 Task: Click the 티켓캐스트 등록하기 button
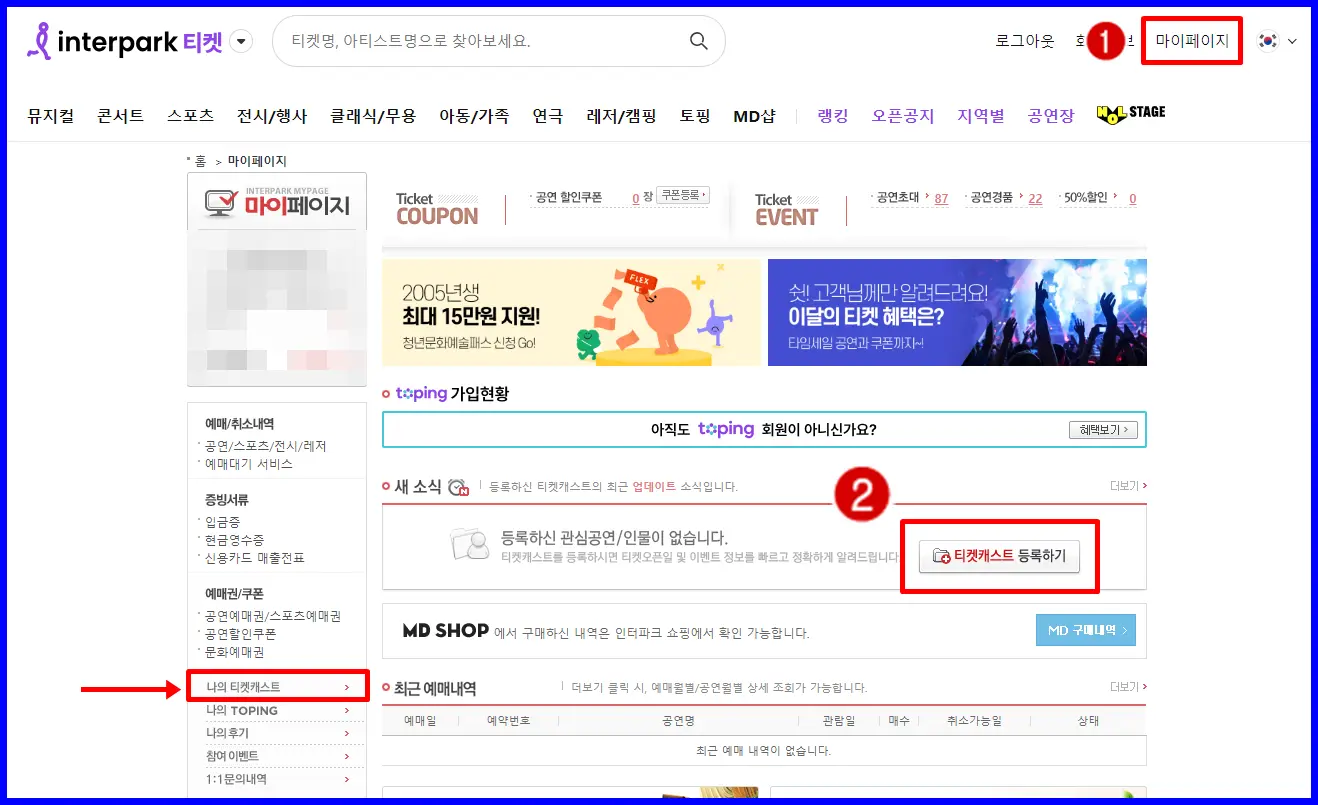coord(999,556)
